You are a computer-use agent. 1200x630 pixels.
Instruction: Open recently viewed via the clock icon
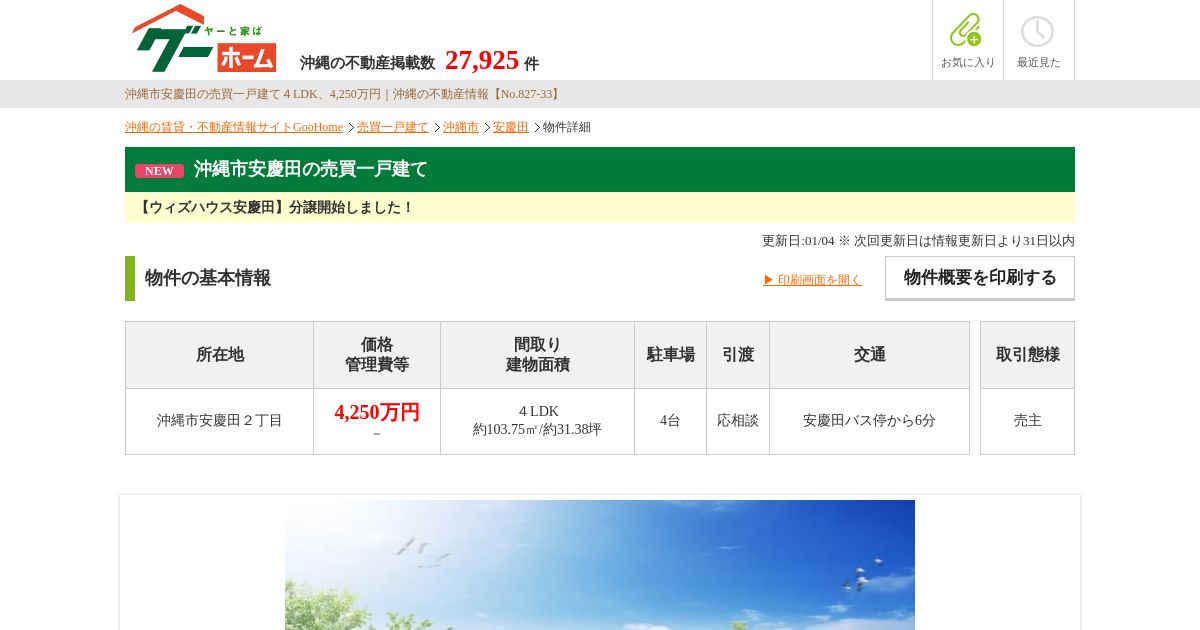click(x=1038, y=40)
